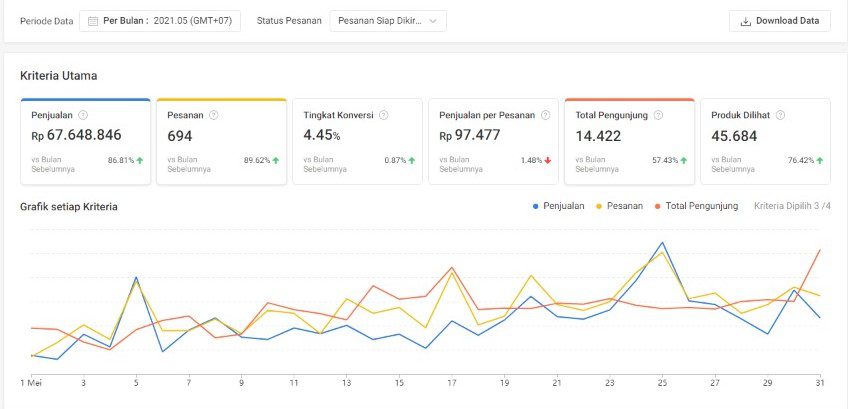Click the green up arrow beside 89.62%
This screenshot has height=409, width=848.
coord(276,160)
